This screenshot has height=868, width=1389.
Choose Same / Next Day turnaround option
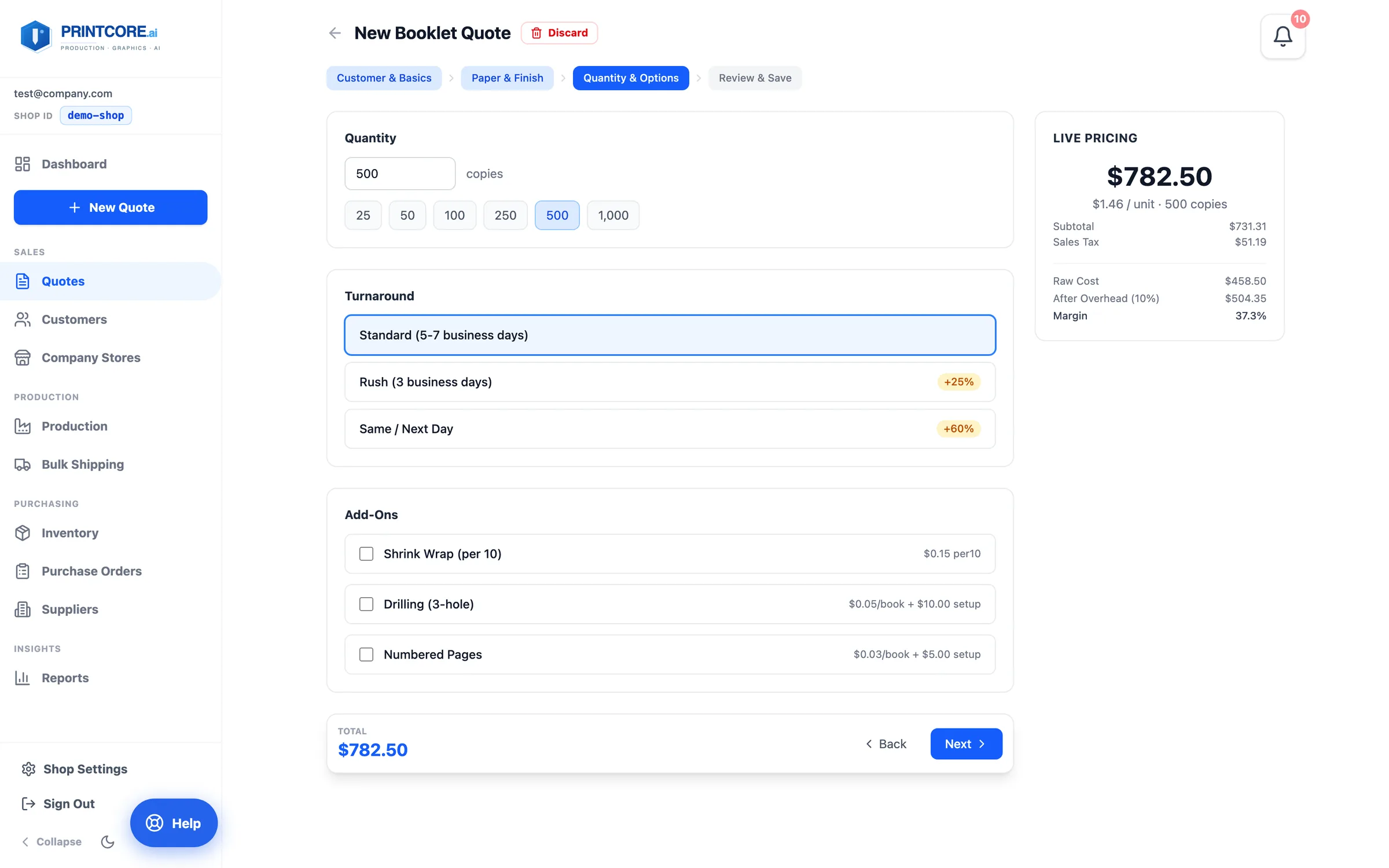coord(670,429)
